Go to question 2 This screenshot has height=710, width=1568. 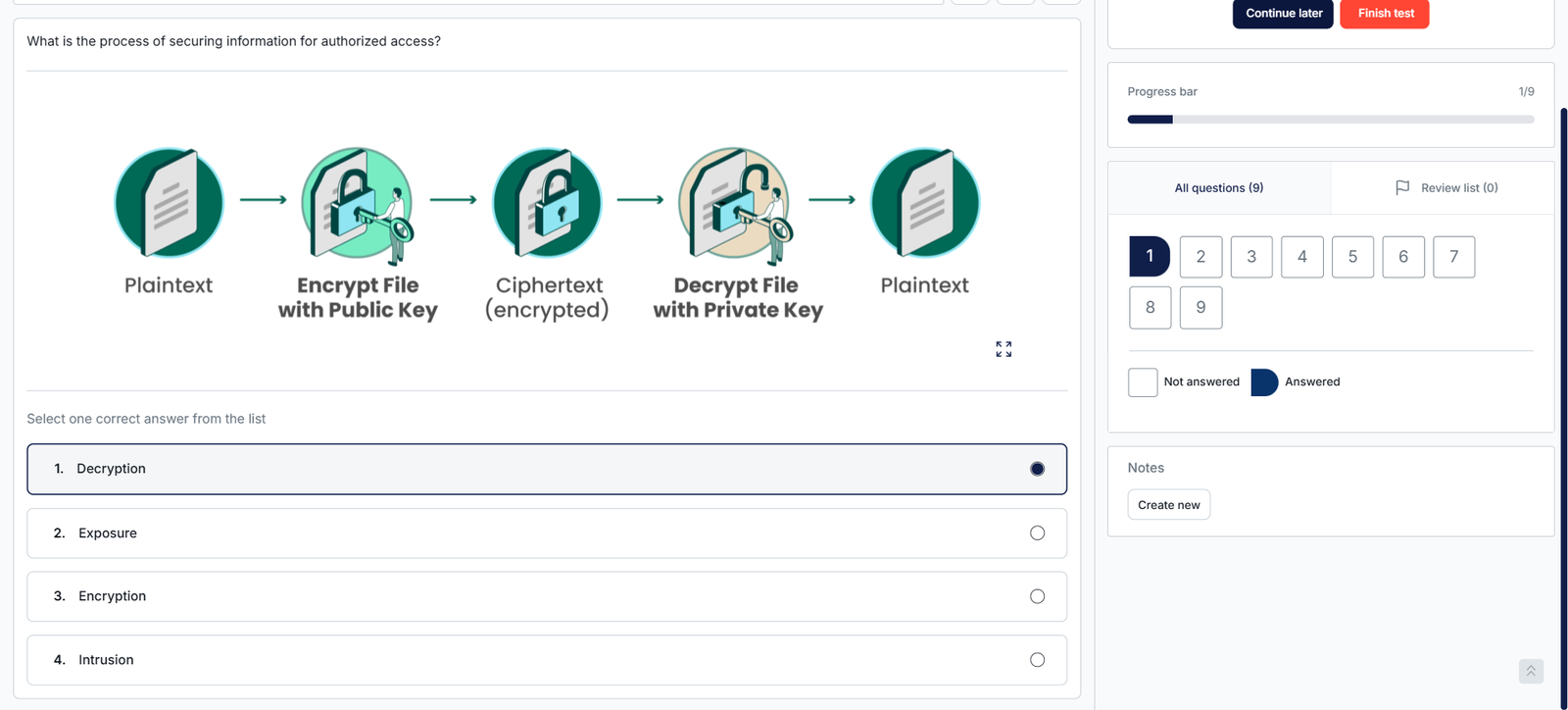pyautogui.click(x=1200, y=257)
